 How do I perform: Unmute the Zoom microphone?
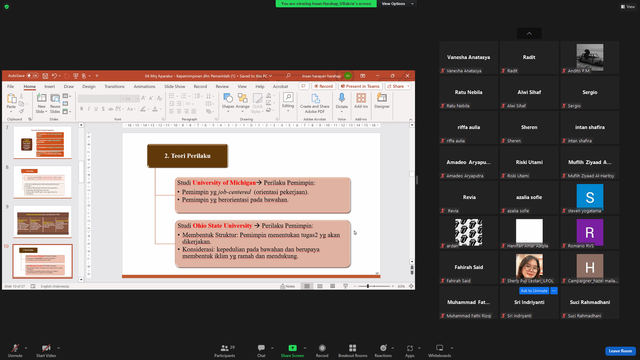[x=15, y=350]
